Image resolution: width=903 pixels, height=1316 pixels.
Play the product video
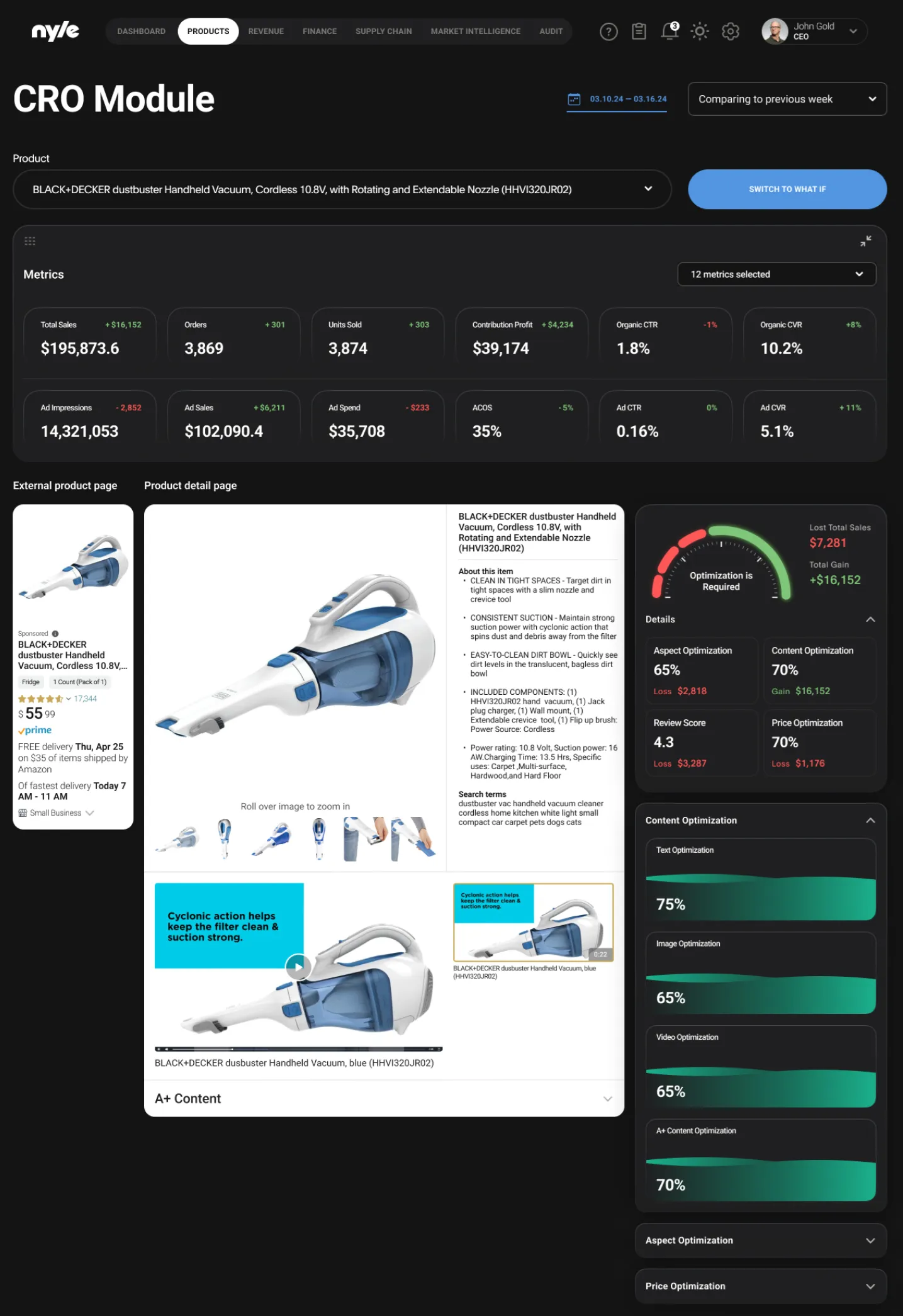point(298,966)
